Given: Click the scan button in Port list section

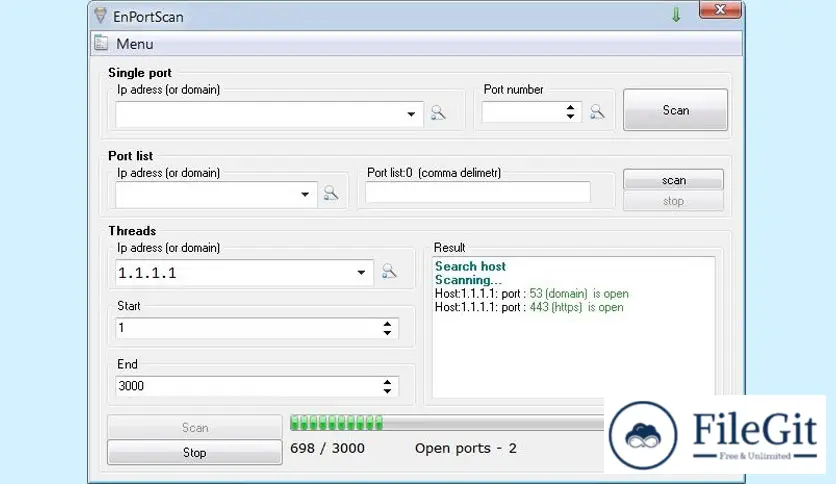Looking at the screenshot, I should coord(673,180).
